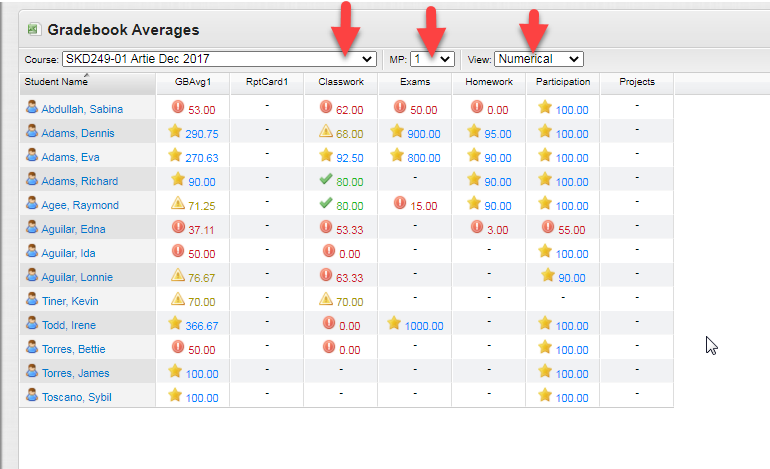This screenshot has height=469, width=770.
Task: Open student Torres, James
Action: (75, 373)
